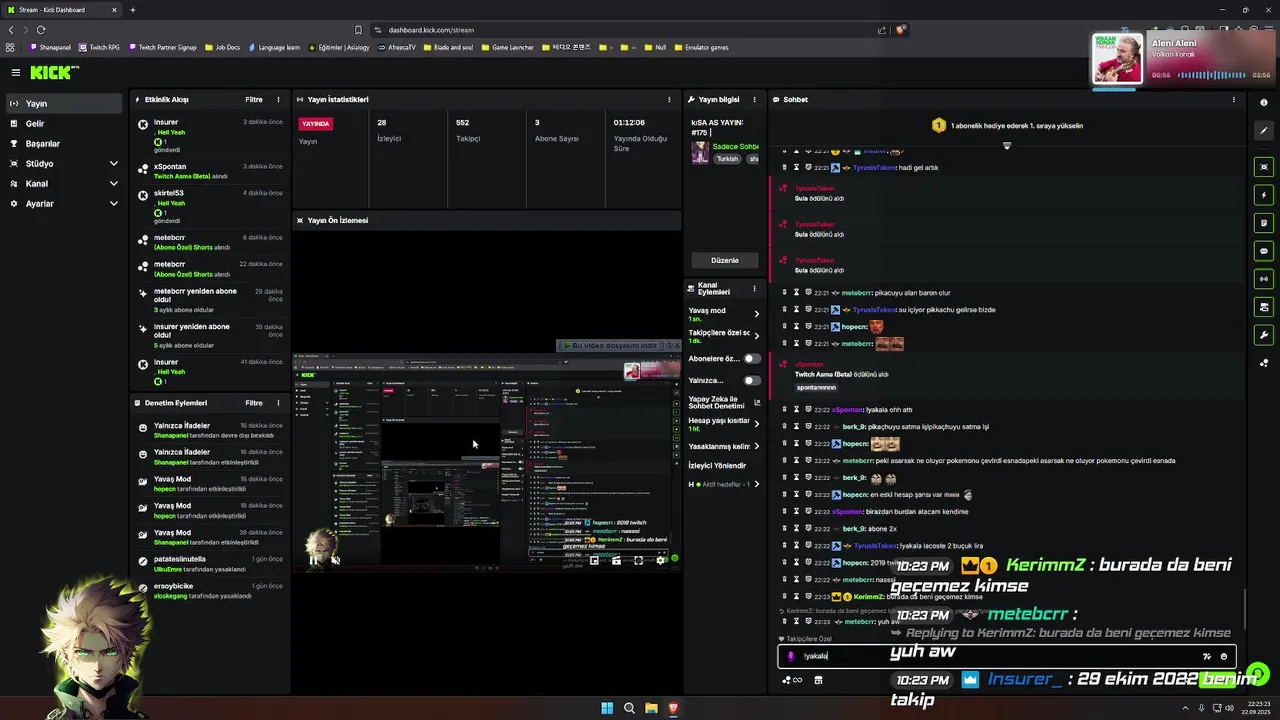Pause the stream preview player

(x=314, y=560)
